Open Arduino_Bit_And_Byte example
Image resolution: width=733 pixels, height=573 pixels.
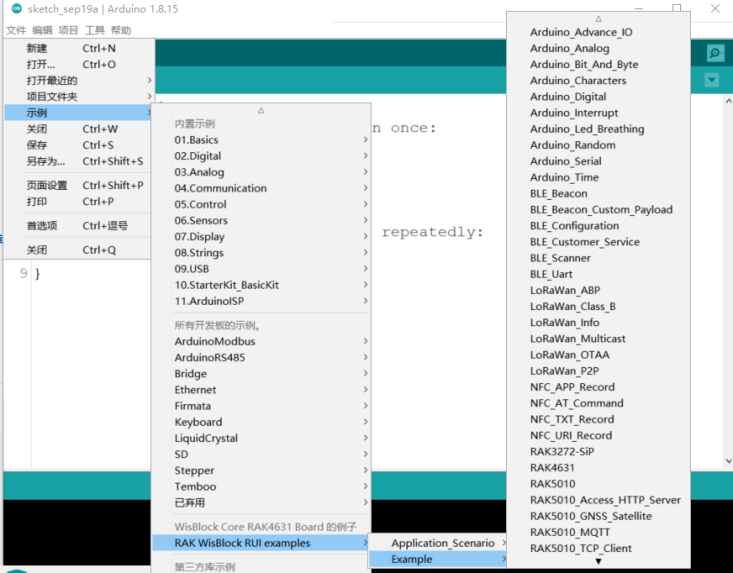pos(598,64)
